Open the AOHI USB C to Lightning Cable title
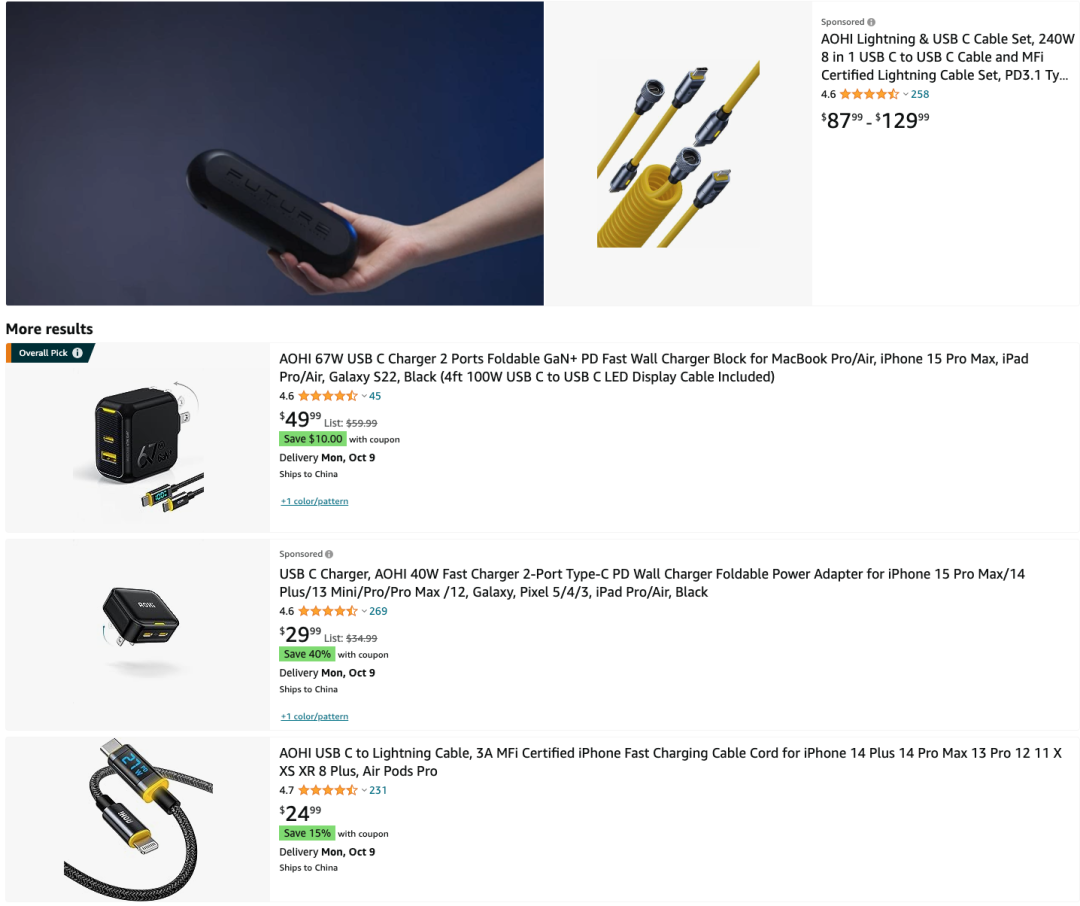Viewport: 1080px width, 906px height. [670, 762]
